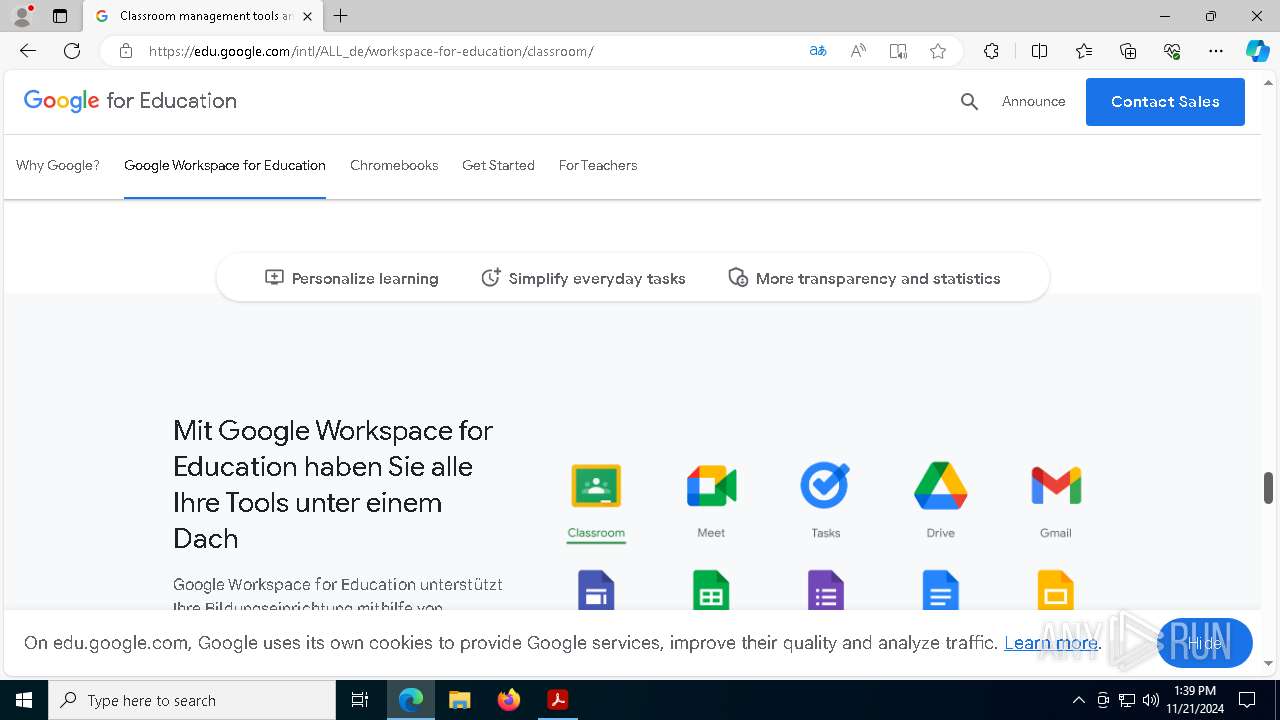Screen dimensions: 1280x720
Task: Click the Google for Education logo
Action: (130, 101)
